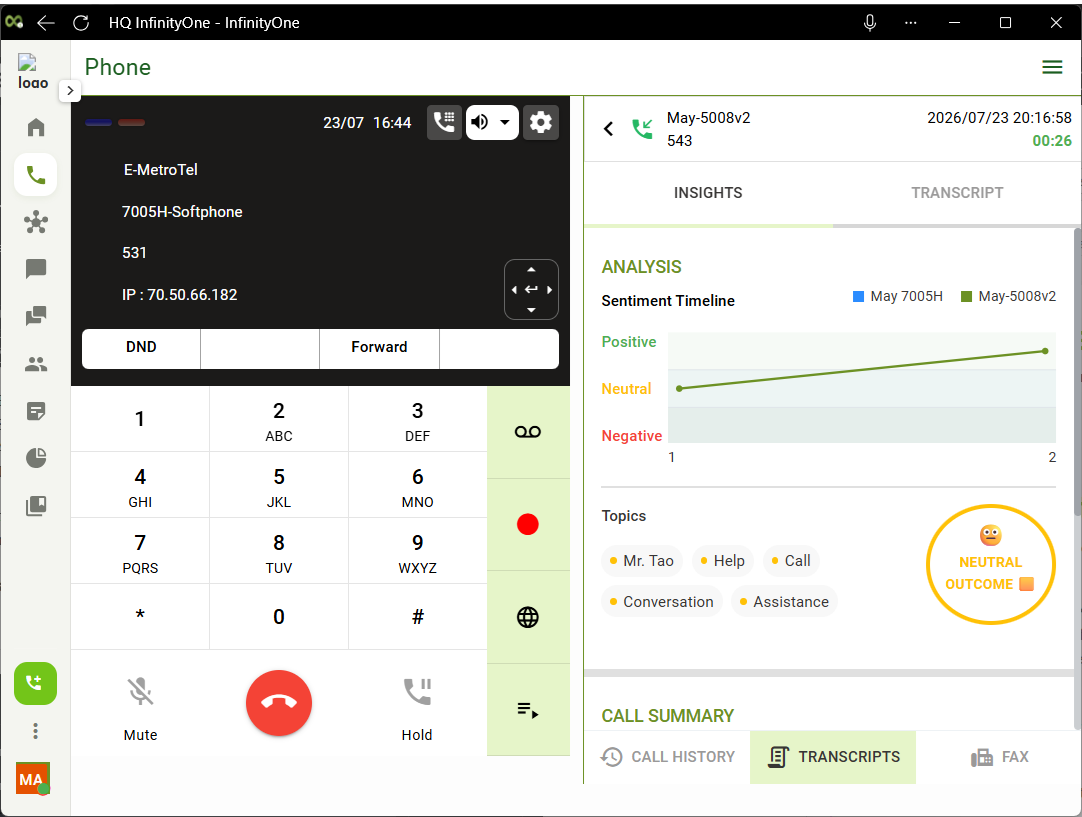Put the call on Hold
This screenshot has width=1082, height=817.
pyautogui.click(x=417, y=707)
